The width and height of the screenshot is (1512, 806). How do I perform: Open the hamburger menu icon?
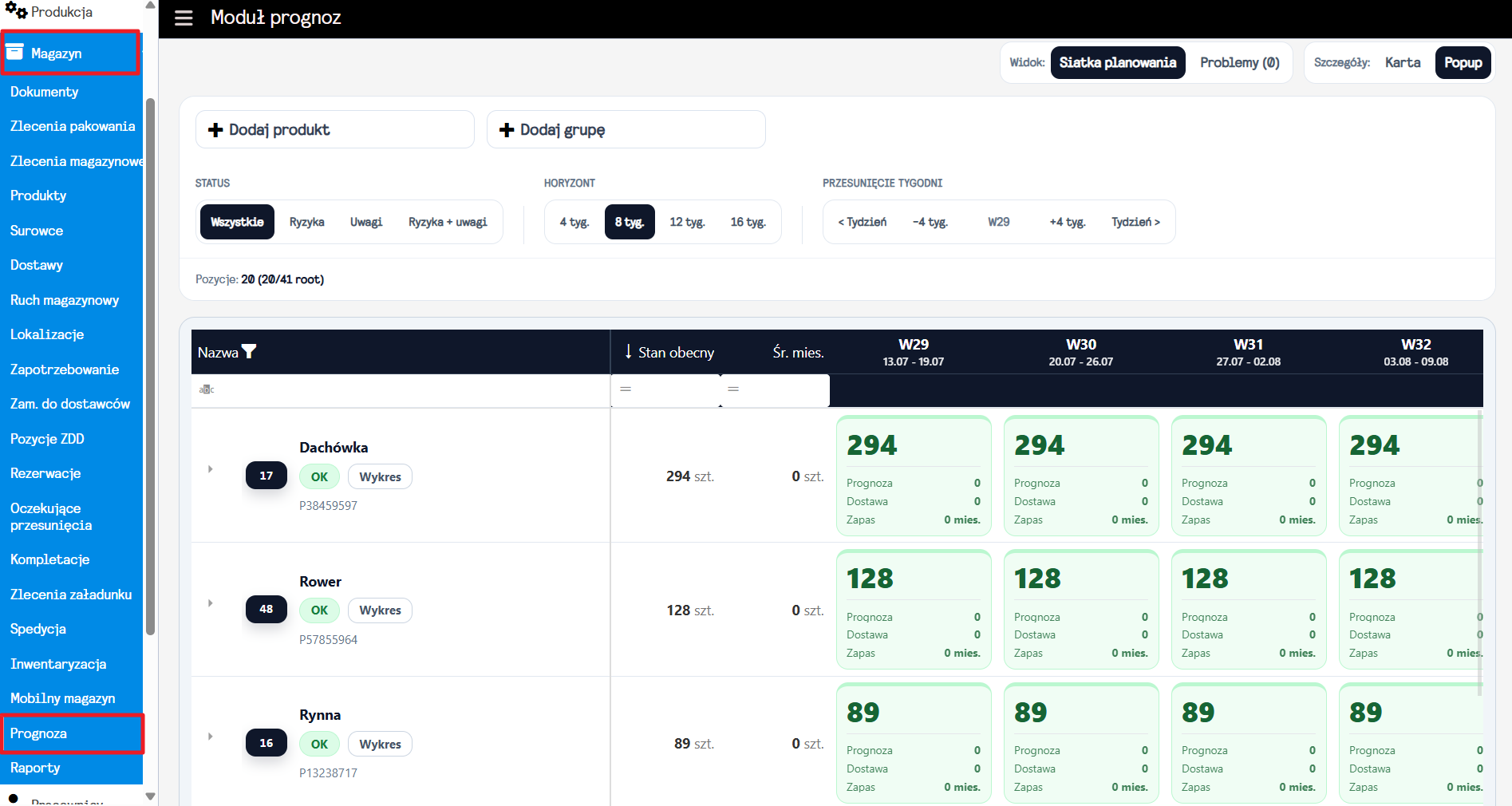(184, 18)
